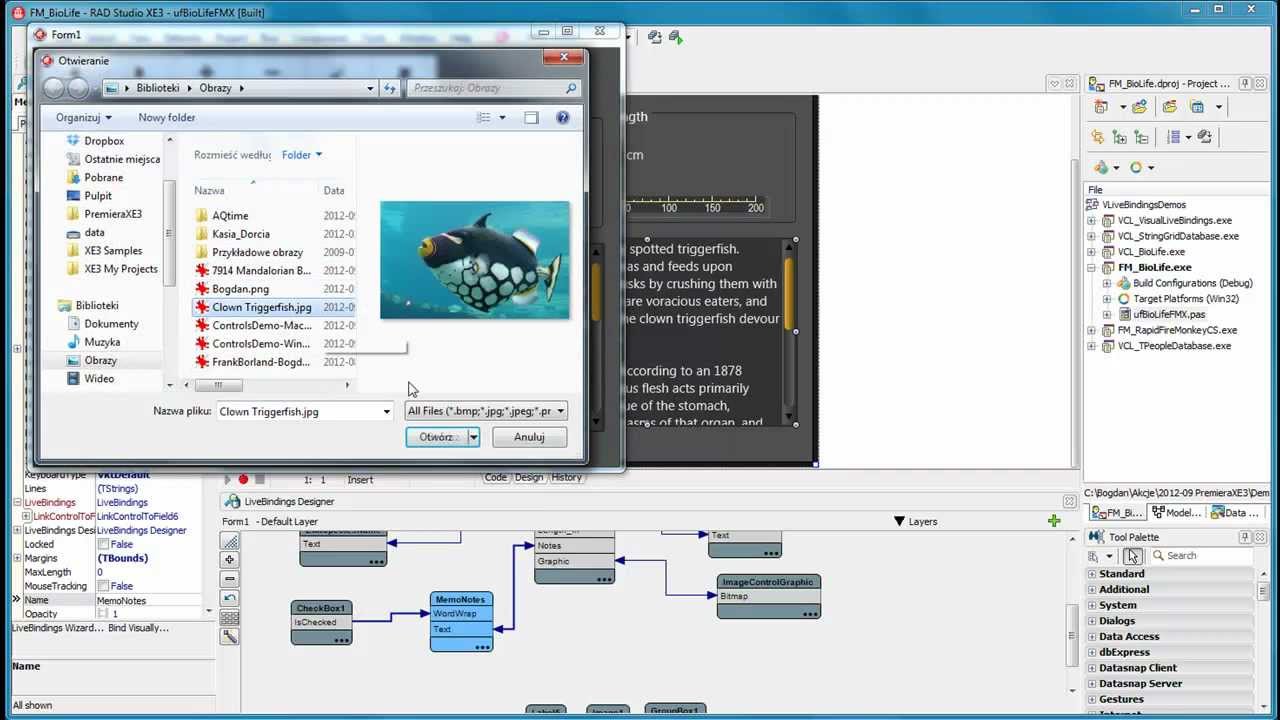Viewport: 1280px width, 720px height.
Task: Expand the Standard category in Tool Palette
Action: 1092,574
